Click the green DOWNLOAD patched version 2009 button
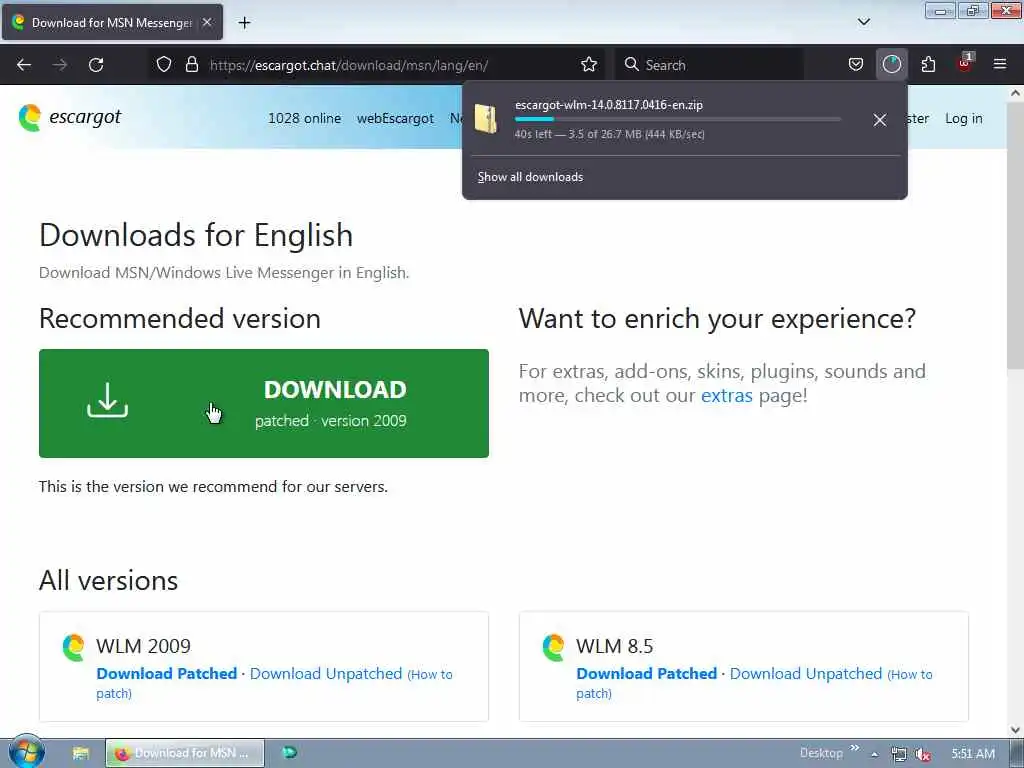Image resolution: width=1024 pixels, height=768 pixels. (264, 403)
